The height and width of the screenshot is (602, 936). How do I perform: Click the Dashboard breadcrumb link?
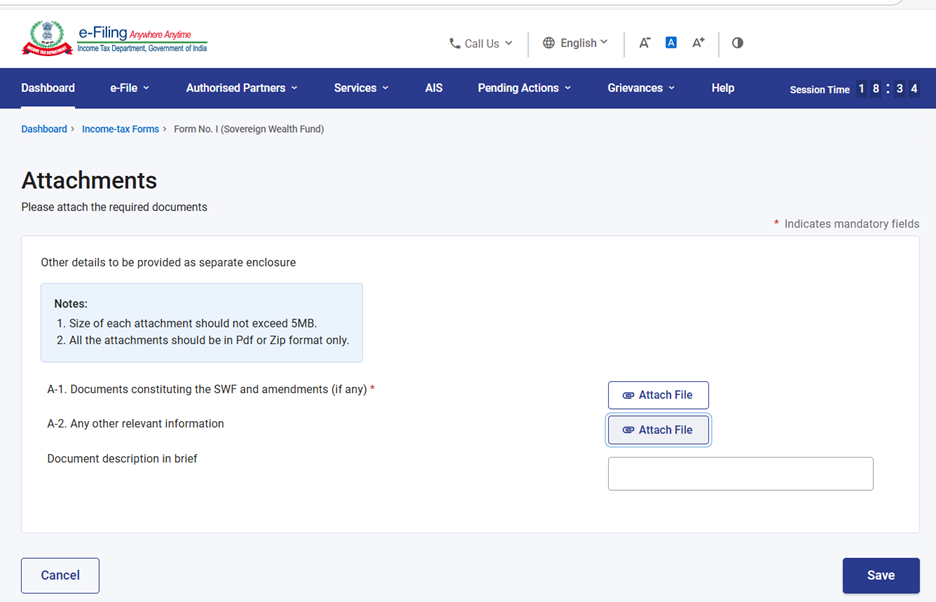[44, 129]
